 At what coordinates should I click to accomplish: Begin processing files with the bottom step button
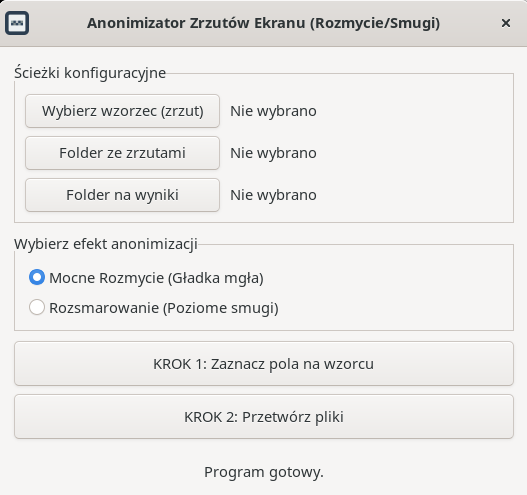coord(264,417)
